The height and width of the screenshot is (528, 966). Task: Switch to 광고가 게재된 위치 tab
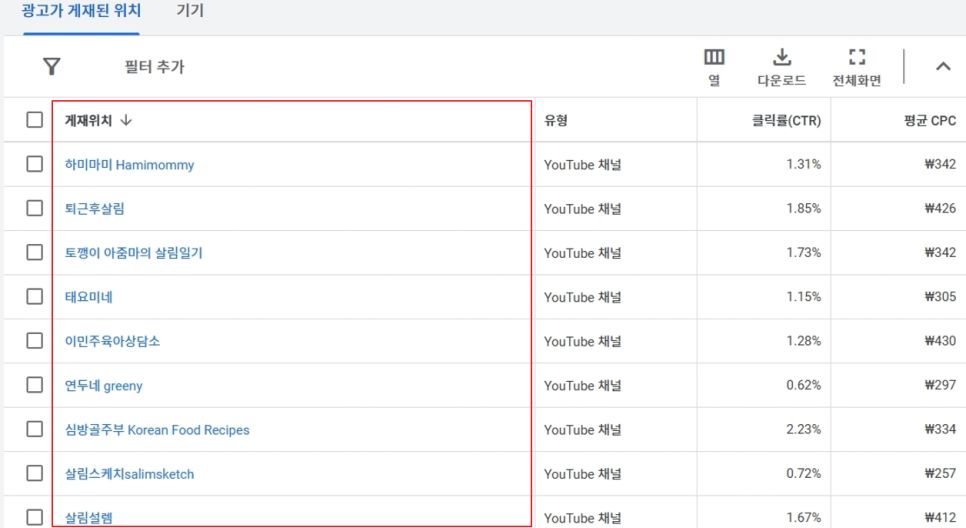click(x=81, y=10)
